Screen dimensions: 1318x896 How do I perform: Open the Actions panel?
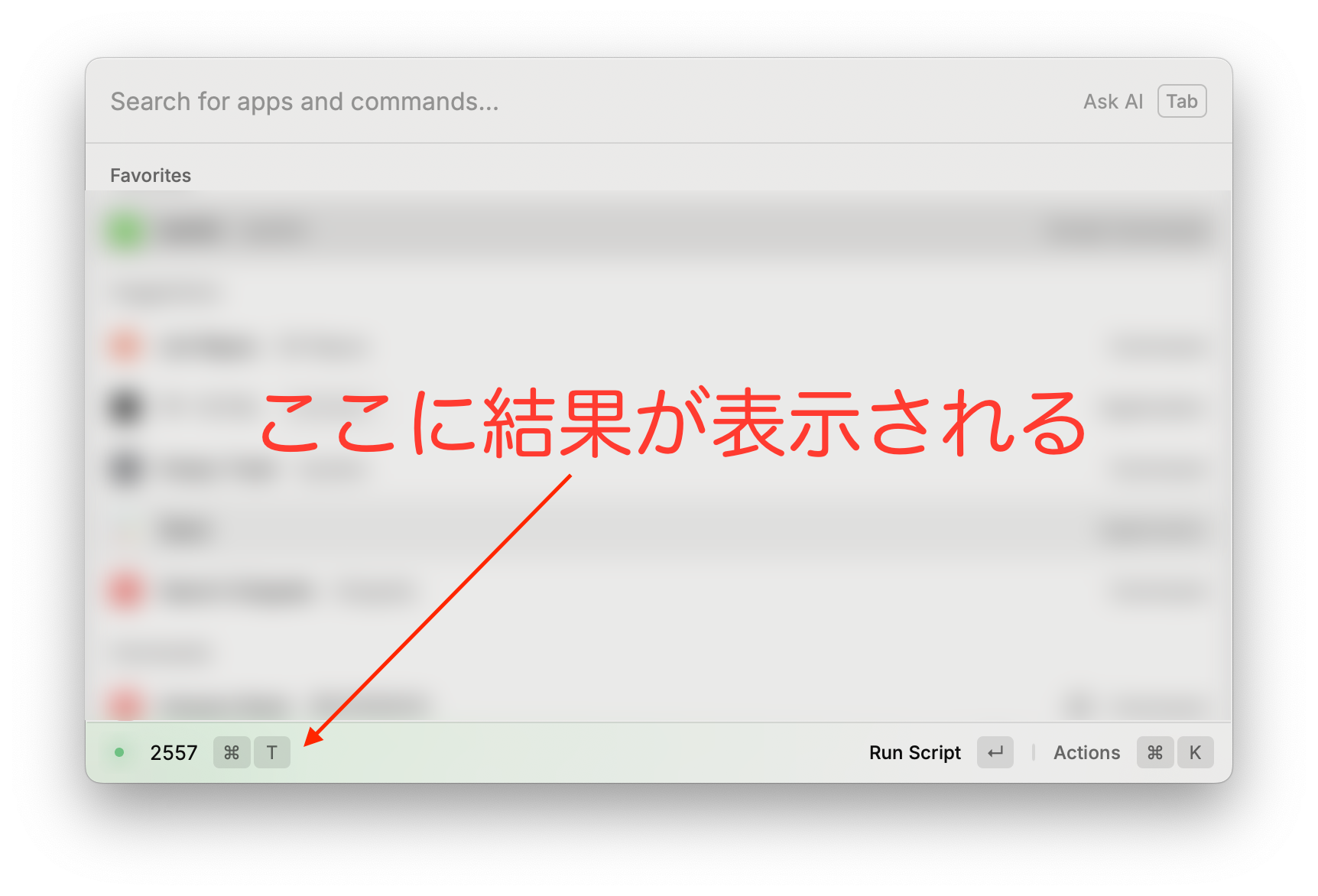tap(1086, 753)
